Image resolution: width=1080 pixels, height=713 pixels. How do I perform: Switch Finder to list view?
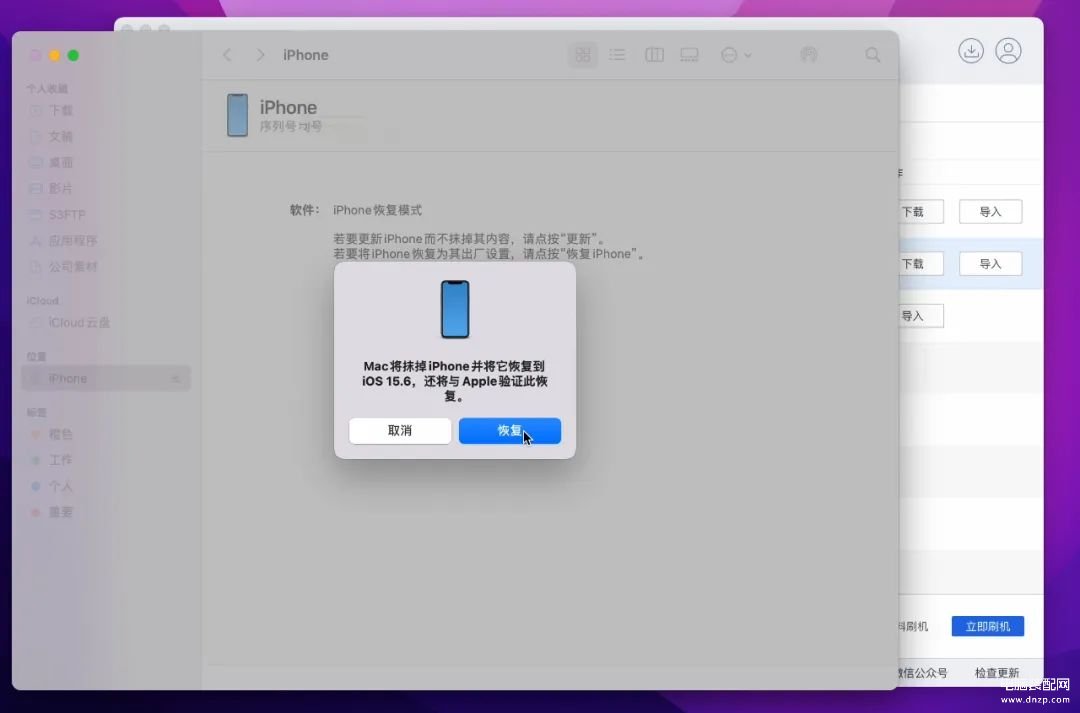click(x=617, y=54)
